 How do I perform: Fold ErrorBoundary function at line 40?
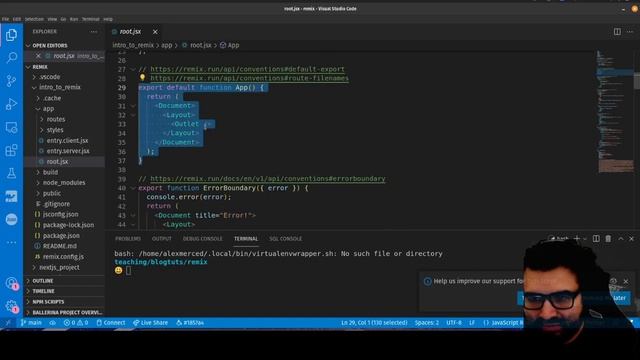click(133, 188)
